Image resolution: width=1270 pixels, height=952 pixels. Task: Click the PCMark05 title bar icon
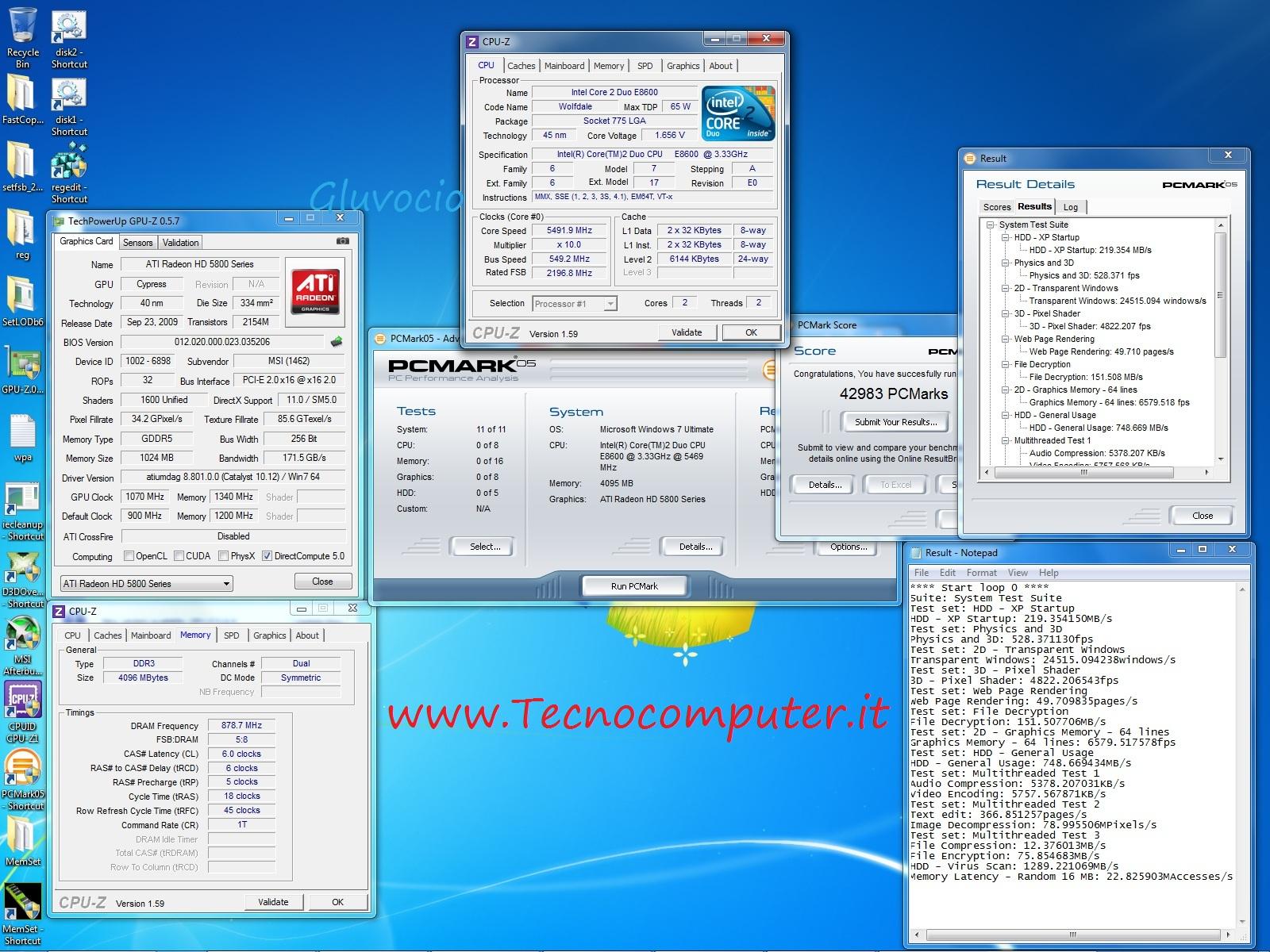(x=379, y=338)
